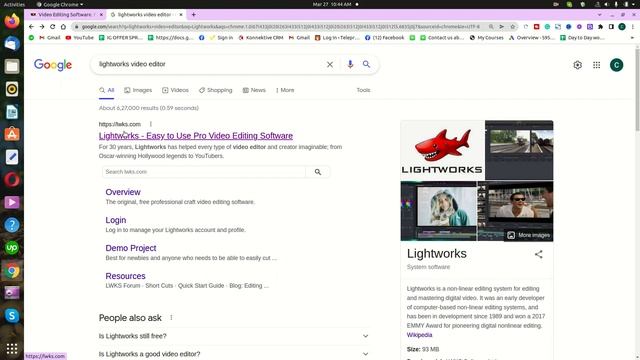Image resolution: width=640 pixels, height=360 pixels.
Task: Expand 'Is Lightworks a good video editor?'
Action: pyautogui.click(x=234, y=354)
